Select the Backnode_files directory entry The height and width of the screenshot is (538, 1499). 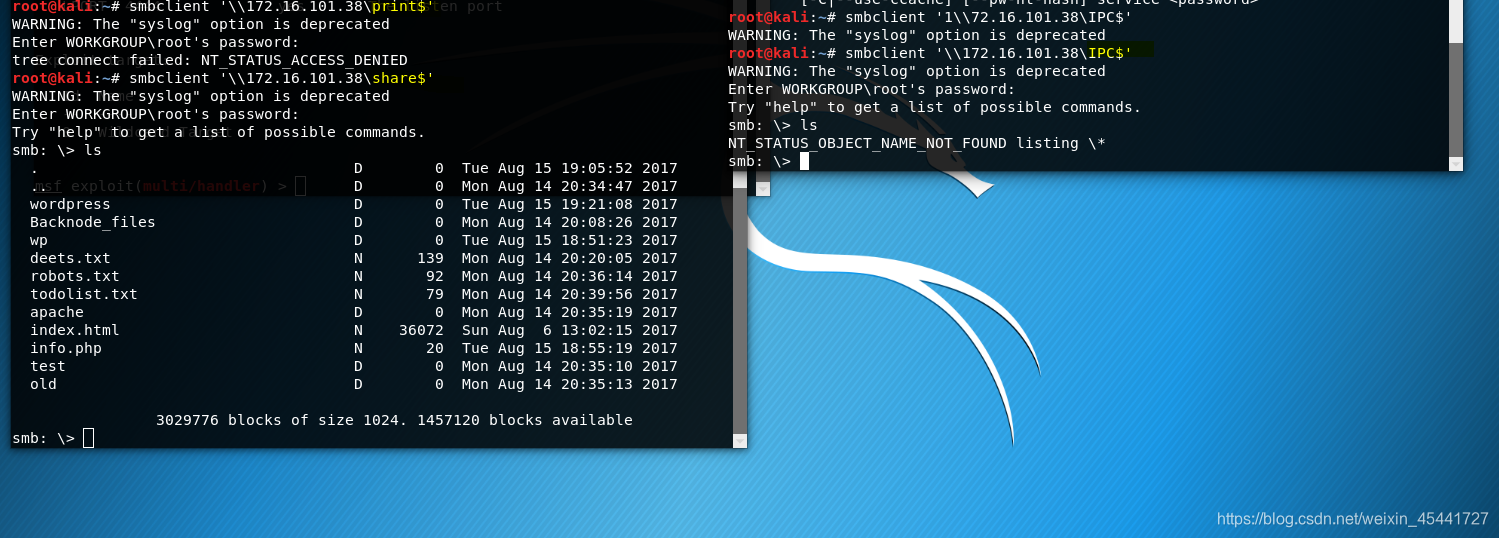click(93, 222)
